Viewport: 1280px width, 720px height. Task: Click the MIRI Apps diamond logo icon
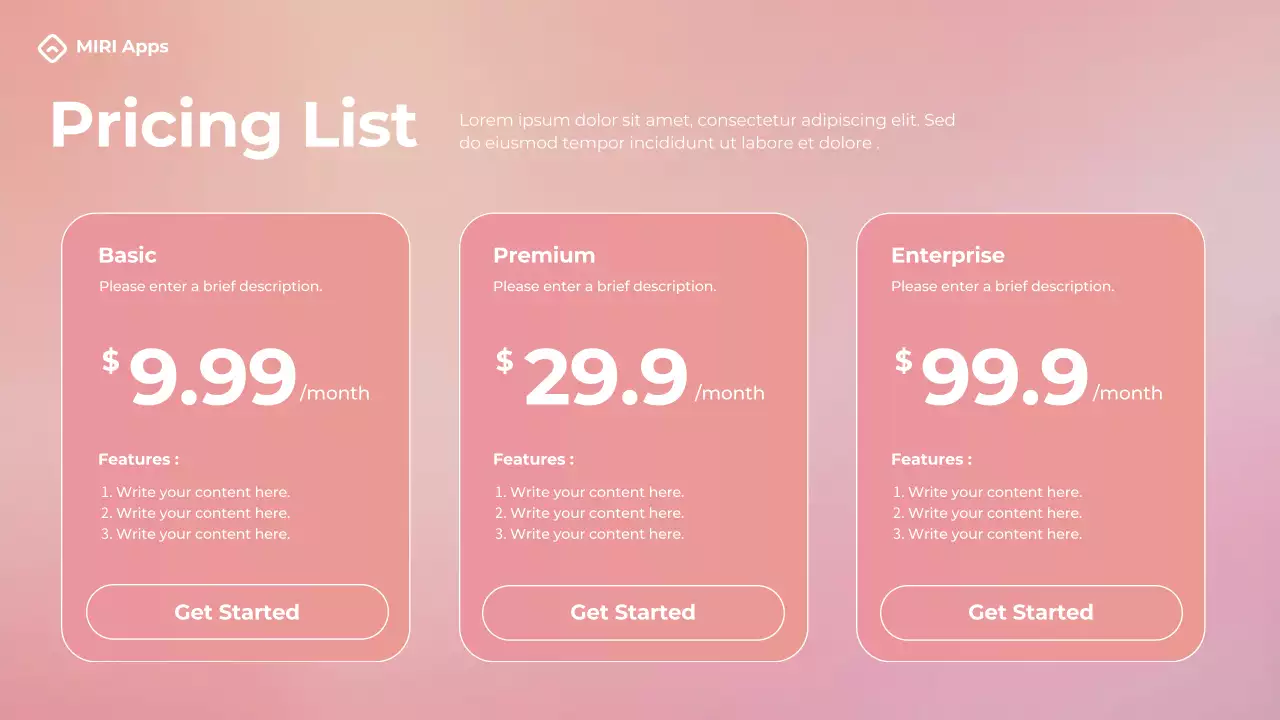pyautogui.click(x=51, y=47)
